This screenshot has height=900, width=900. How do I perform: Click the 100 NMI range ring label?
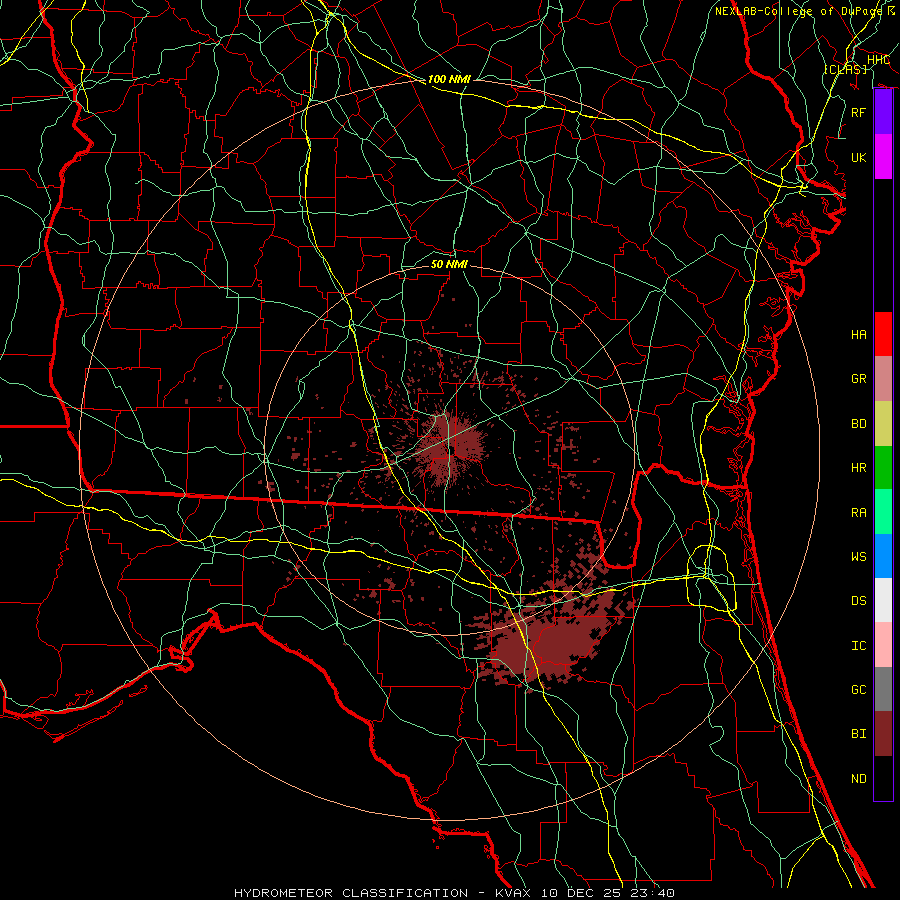(x=449, y=79)
